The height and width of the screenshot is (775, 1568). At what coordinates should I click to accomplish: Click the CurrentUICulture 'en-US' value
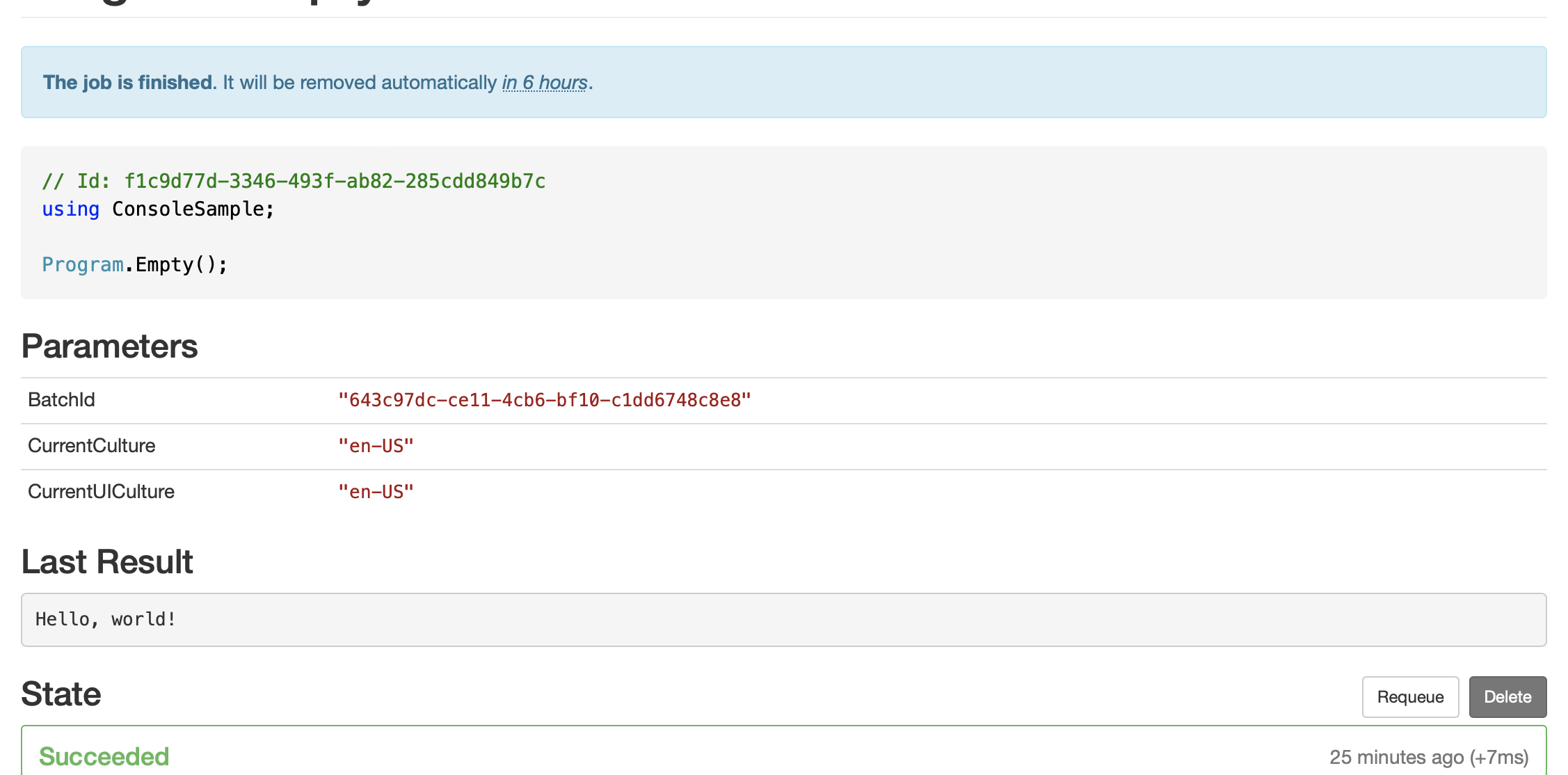coord(376,492)
